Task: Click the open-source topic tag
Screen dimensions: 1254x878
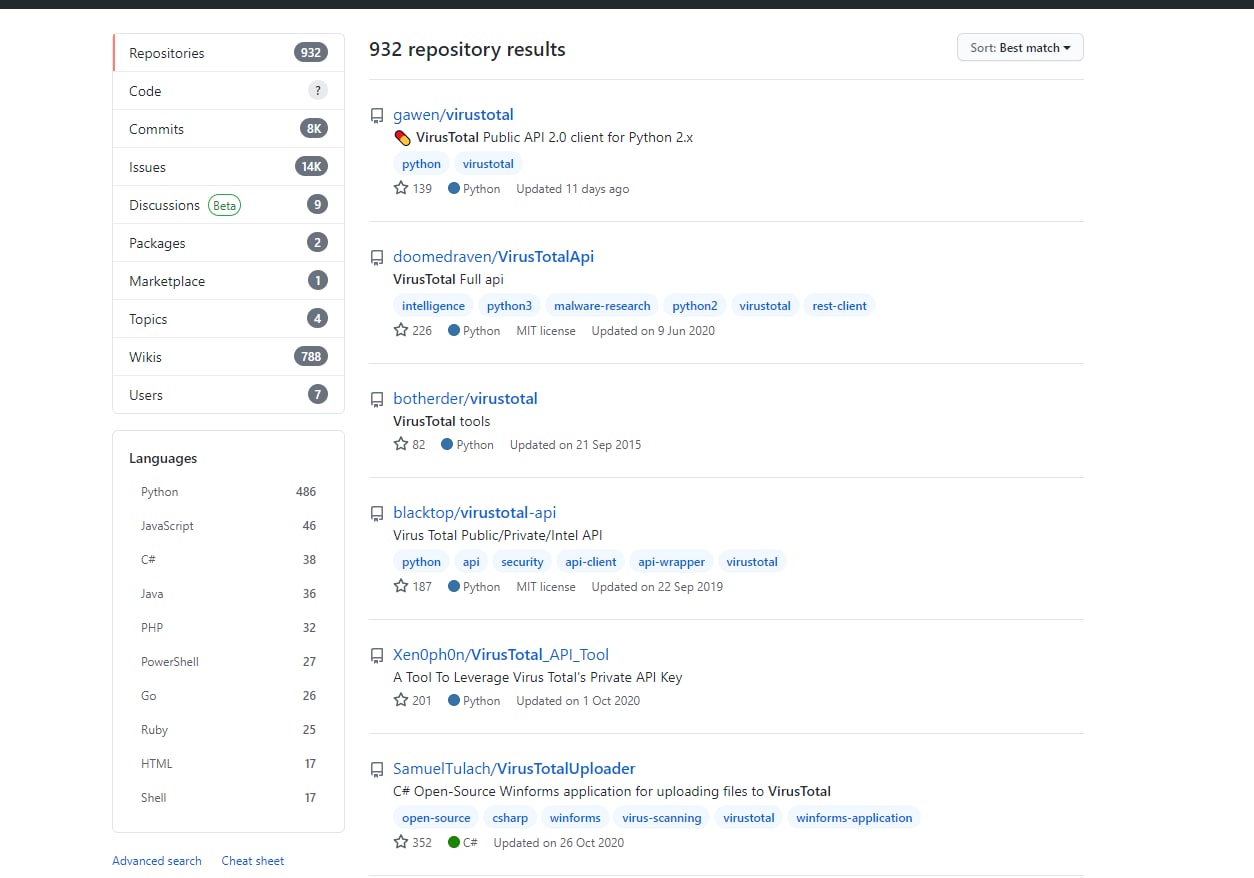Action: tap(436, 818)
